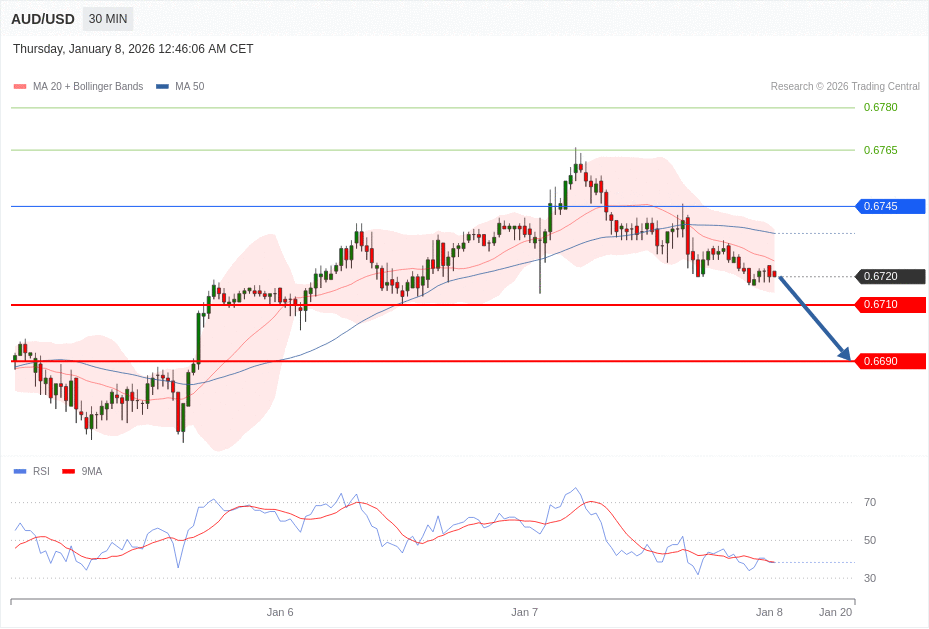Click the chart timestamp text
The height and width of the screenshot is (629, 929).
pyautogui.click(x=132, y=49)
